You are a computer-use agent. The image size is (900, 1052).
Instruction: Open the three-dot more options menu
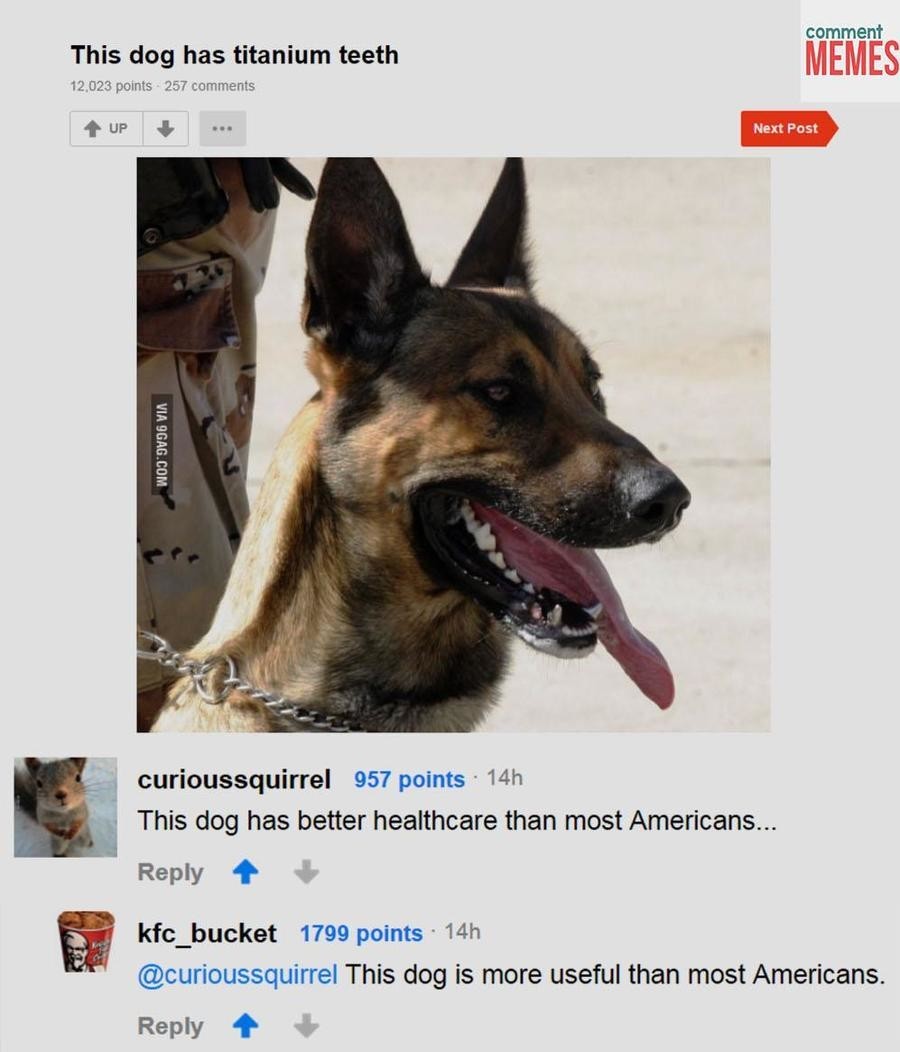(223, 128)
